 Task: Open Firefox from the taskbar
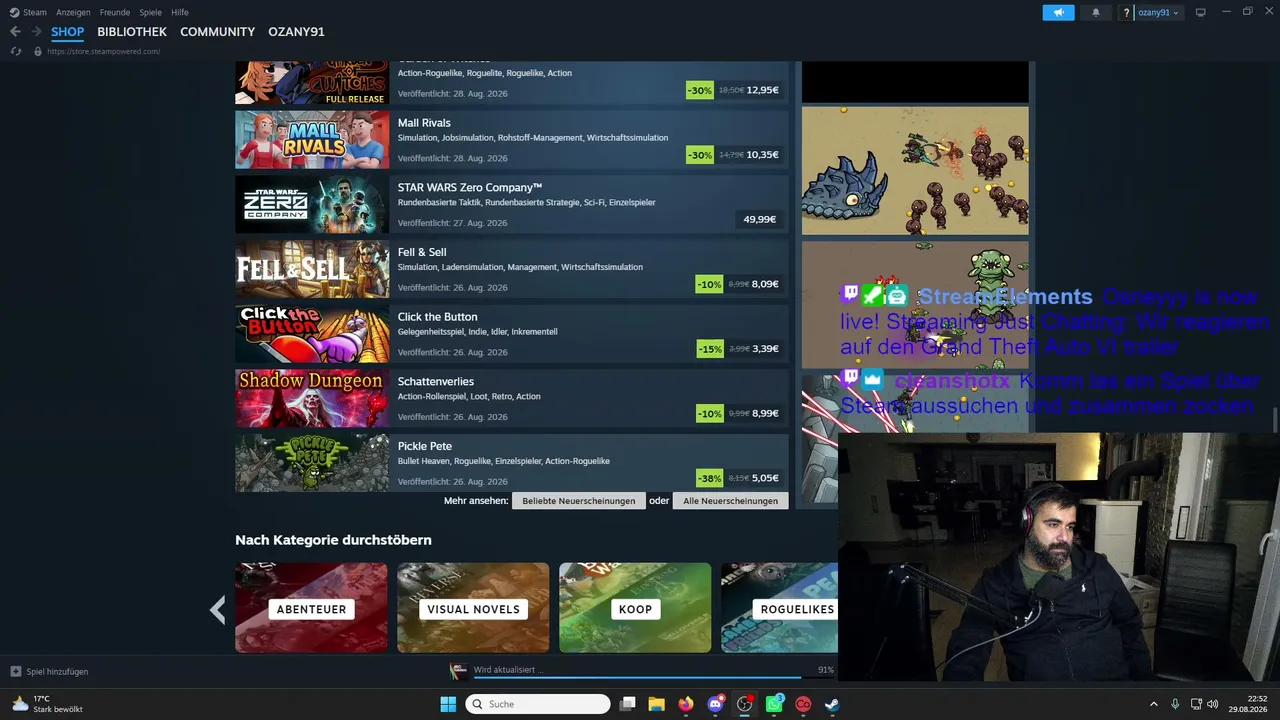click(x=686, y=704)
